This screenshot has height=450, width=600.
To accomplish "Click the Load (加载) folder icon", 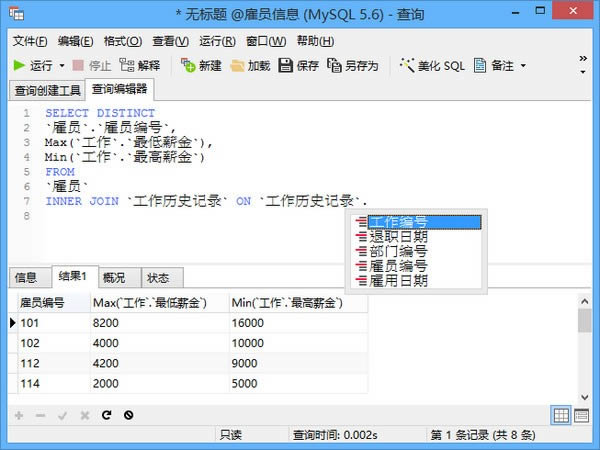I will (x=237, y=66).
